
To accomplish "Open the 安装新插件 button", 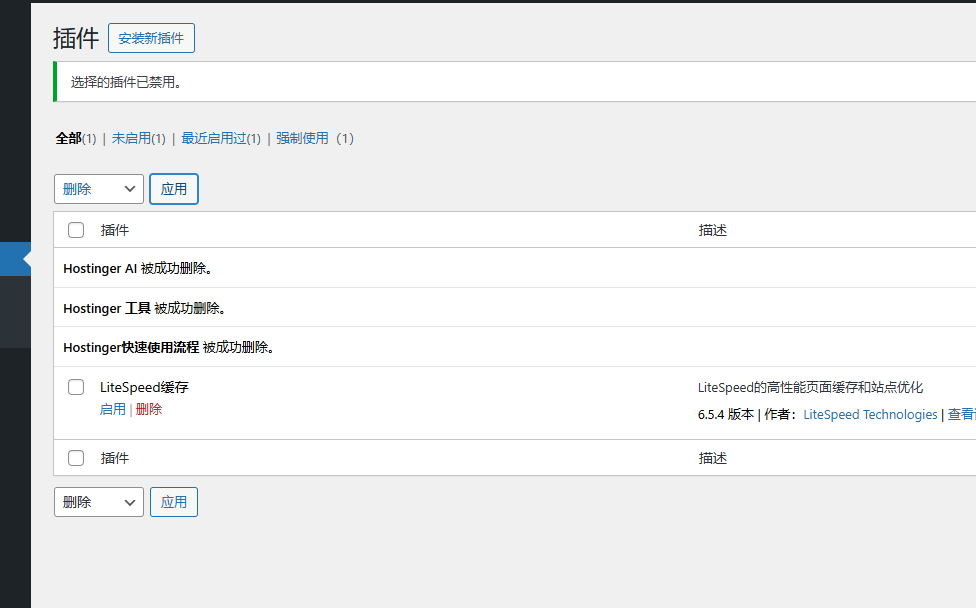I will pyautogui.click(x=150, y=37).
